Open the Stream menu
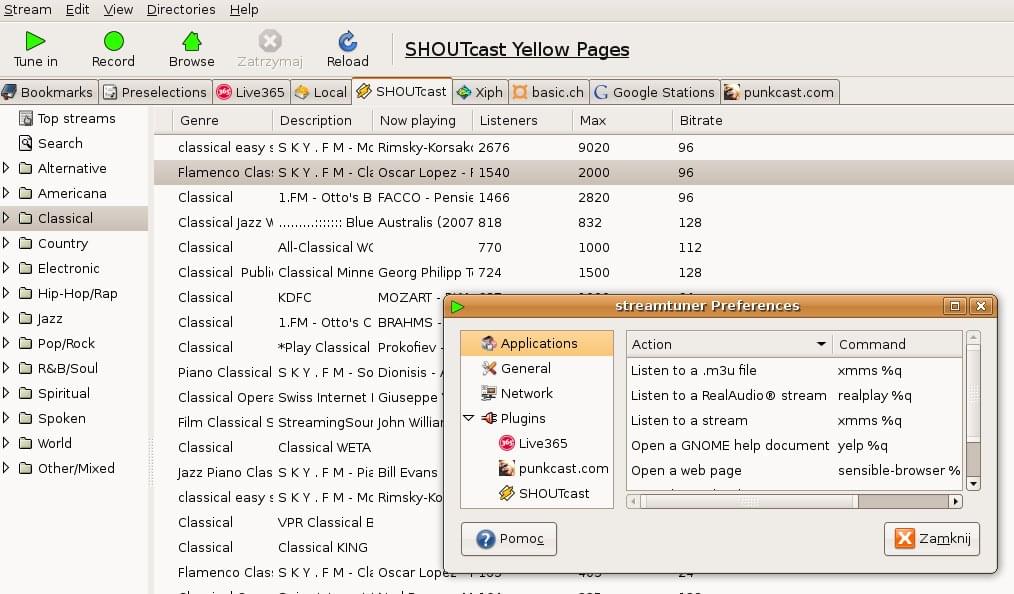Viewport: 1014px width, 594px height. pyautogui.click(x=28, y=10)
